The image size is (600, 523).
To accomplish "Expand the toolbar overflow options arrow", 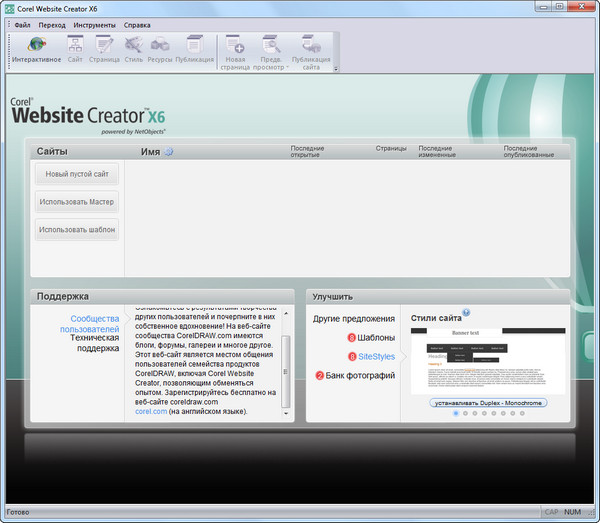I will pyautogui.click(x=336, y=68).
